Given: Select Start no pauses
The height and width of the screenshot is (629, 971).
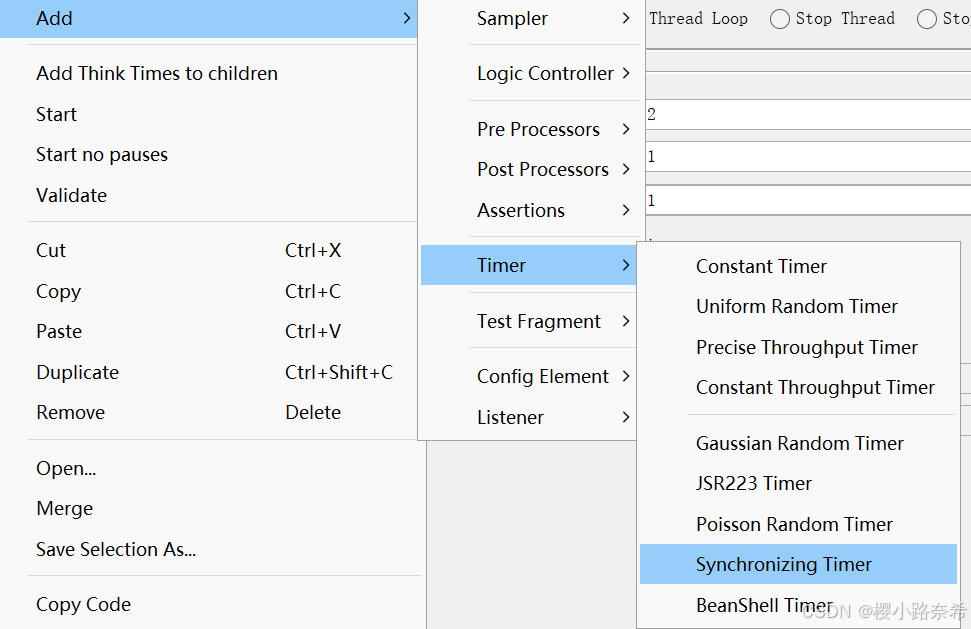Looking at the screenshot, I should pyautogui.click(x=102, y=155).
